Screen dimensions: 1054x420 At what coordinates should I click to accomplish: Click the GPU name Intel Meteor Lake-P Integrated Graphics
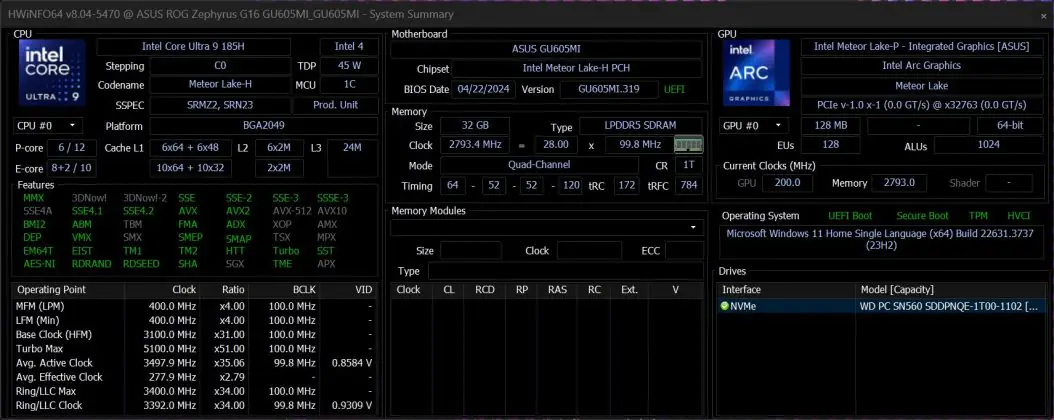[x=921, y=46]
